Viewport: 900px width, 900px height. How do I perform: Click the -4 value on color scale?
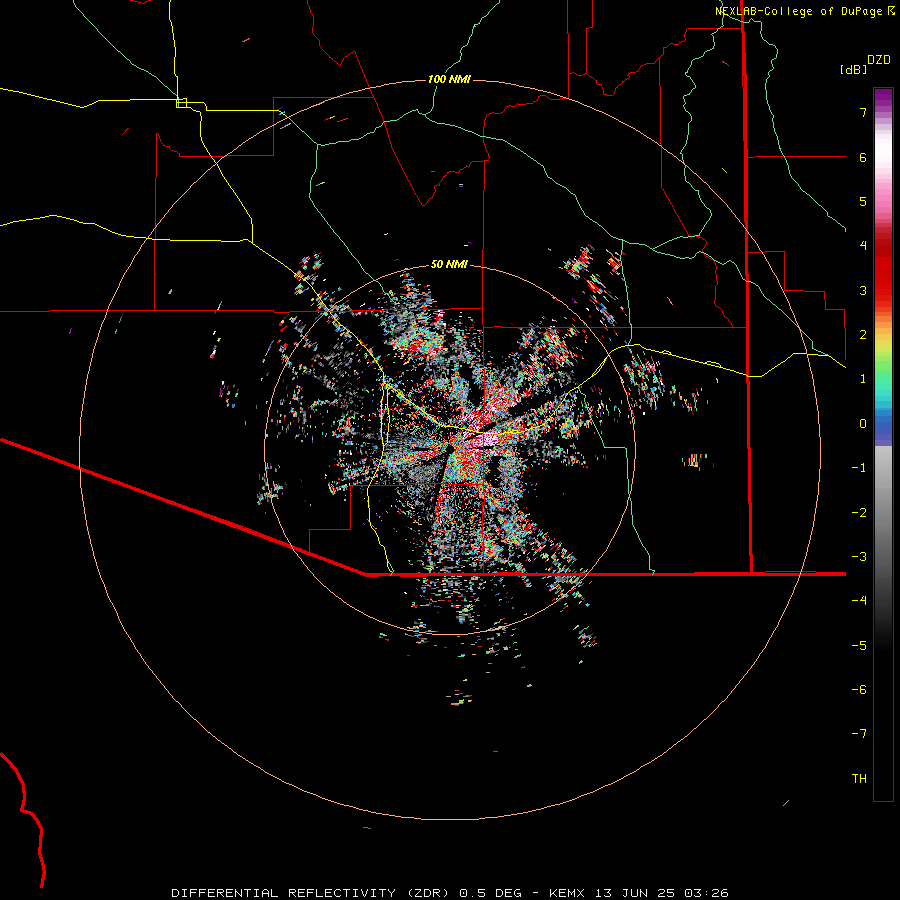[859, 601]
